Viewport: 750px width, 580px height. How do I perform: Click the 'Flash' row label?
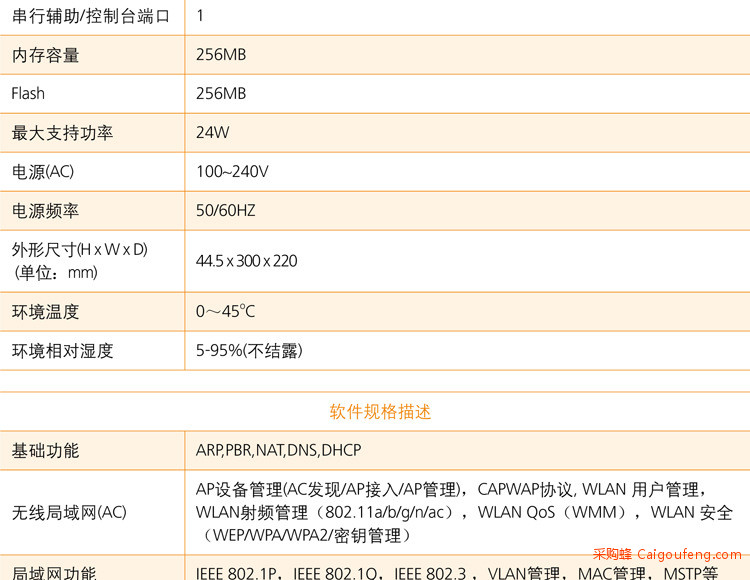(x=28, y=94)
